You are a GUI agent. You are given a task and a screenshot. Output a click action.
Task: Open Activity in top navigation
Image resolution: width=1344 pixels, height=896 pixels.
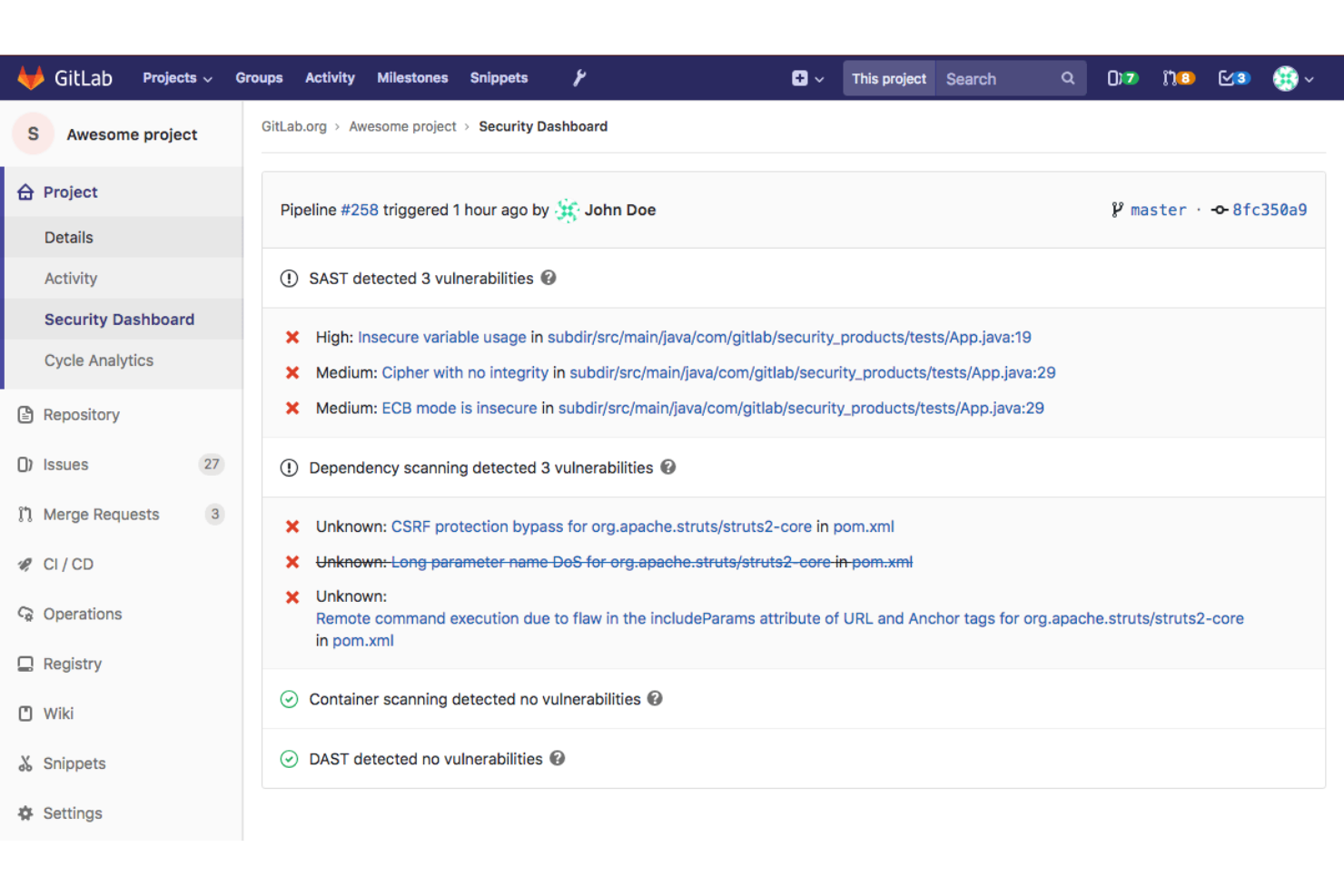(x=330, y=78)
